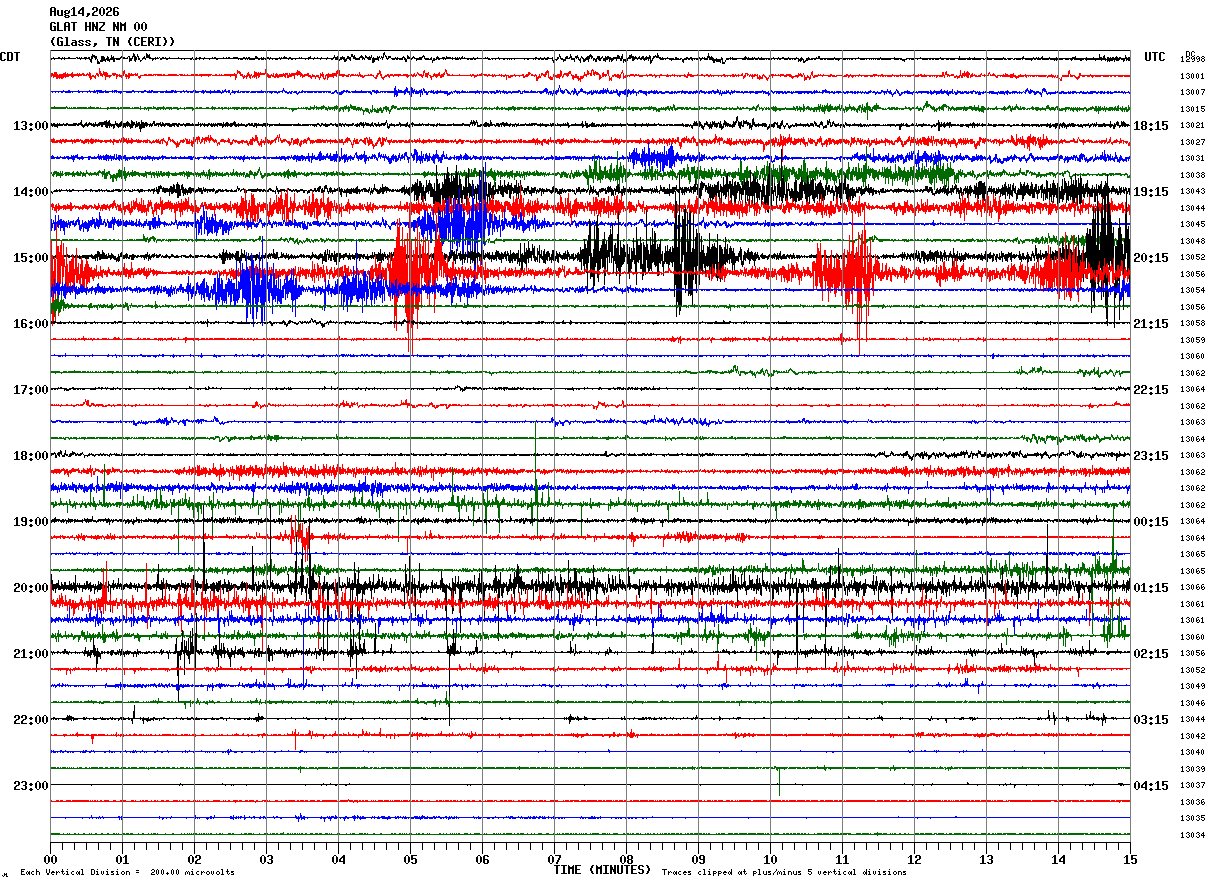Click the Aug14,2026 date header
Screen dimensions: 1210x886
(84, 12)
